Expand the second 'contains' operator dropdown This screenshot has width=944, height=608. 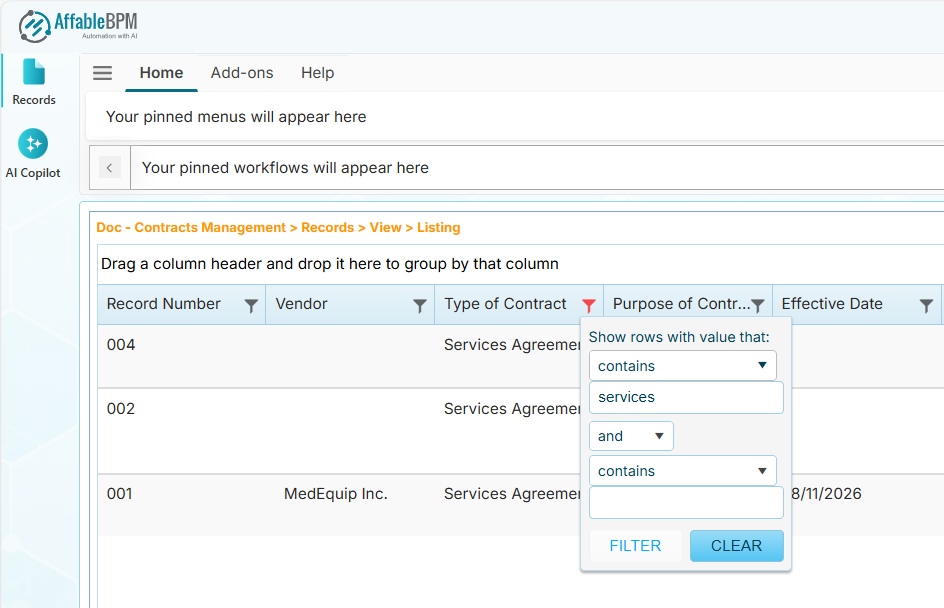tap(682, 471)
